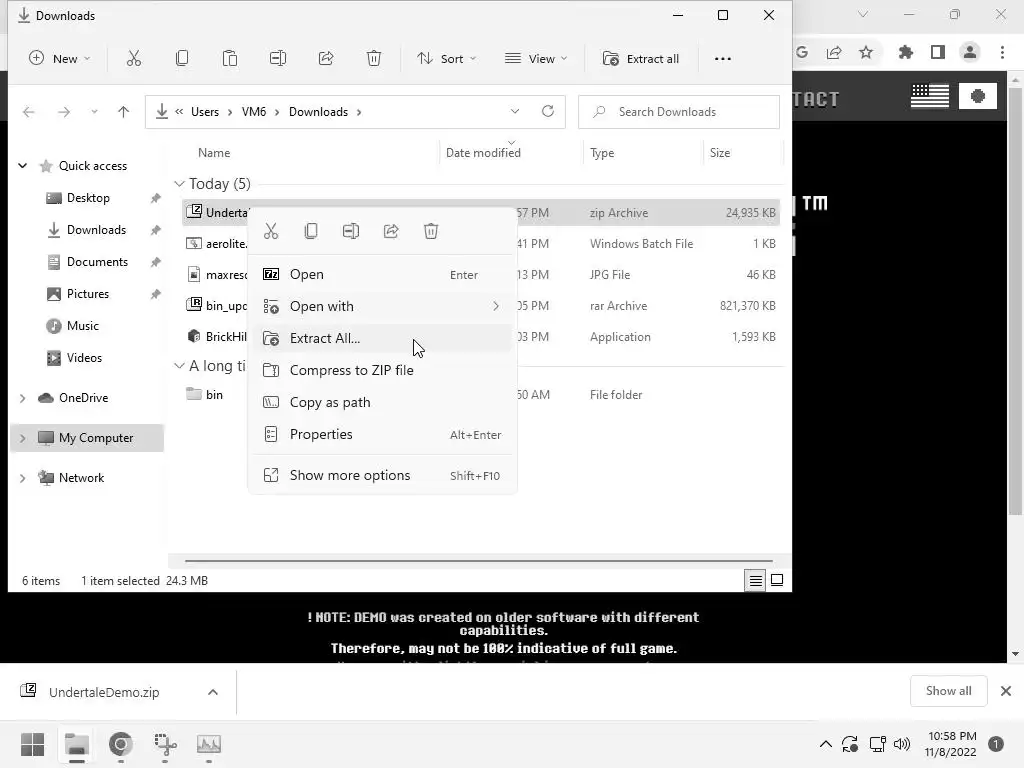Click the Delete trash icon in Explorer toolbar
Viewport: 1024px width, 768px height.
[374, 59]
